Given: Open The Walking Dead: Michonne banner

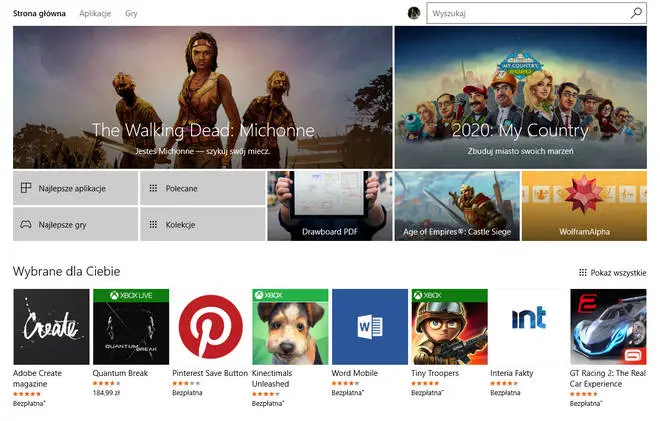Looking at the screenshot, I should pyautogui.click(x=202, y=97).
